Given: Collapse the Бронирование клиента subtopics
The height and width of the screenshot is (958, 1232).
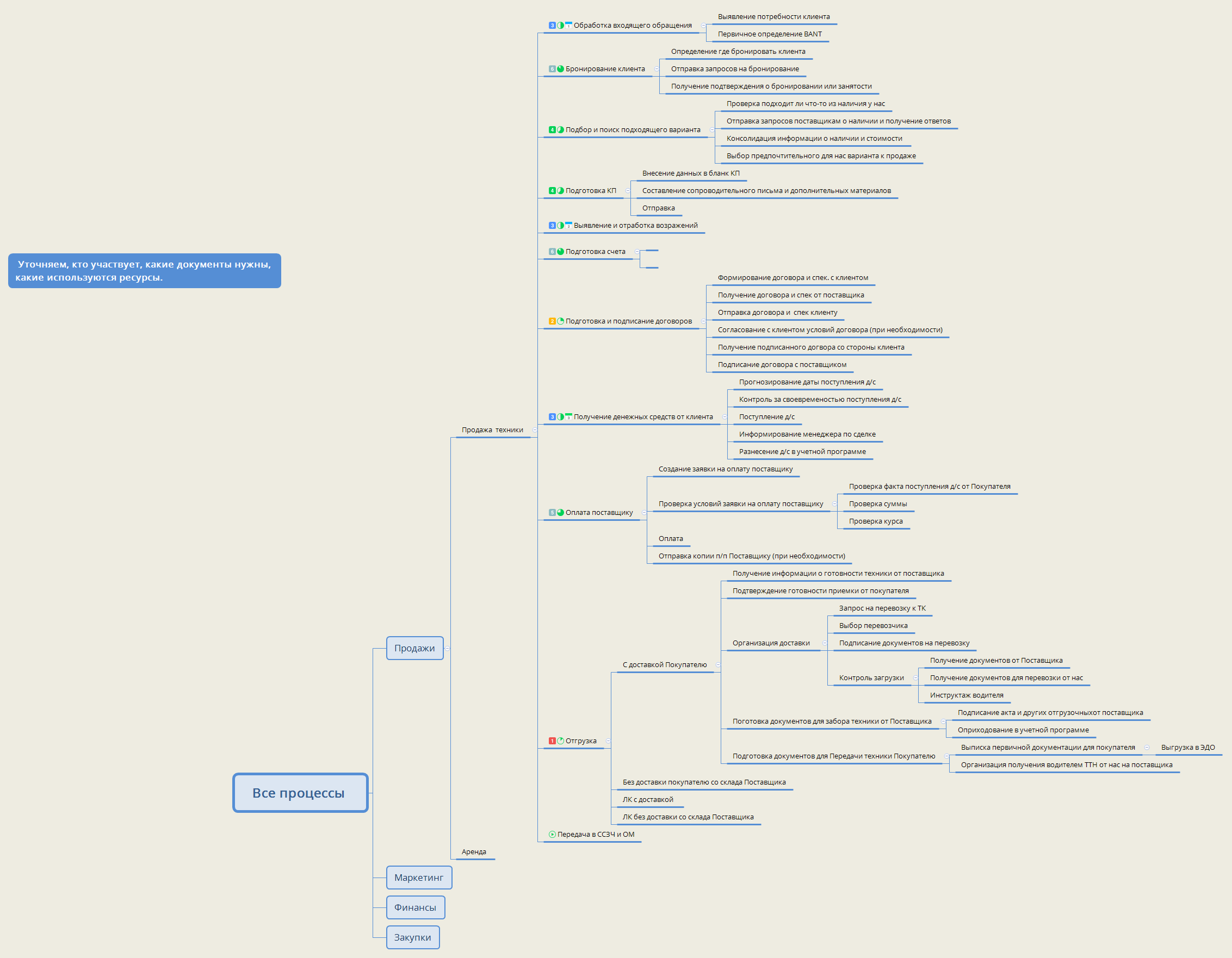Looking at the screenshot, I should [657, 69].
